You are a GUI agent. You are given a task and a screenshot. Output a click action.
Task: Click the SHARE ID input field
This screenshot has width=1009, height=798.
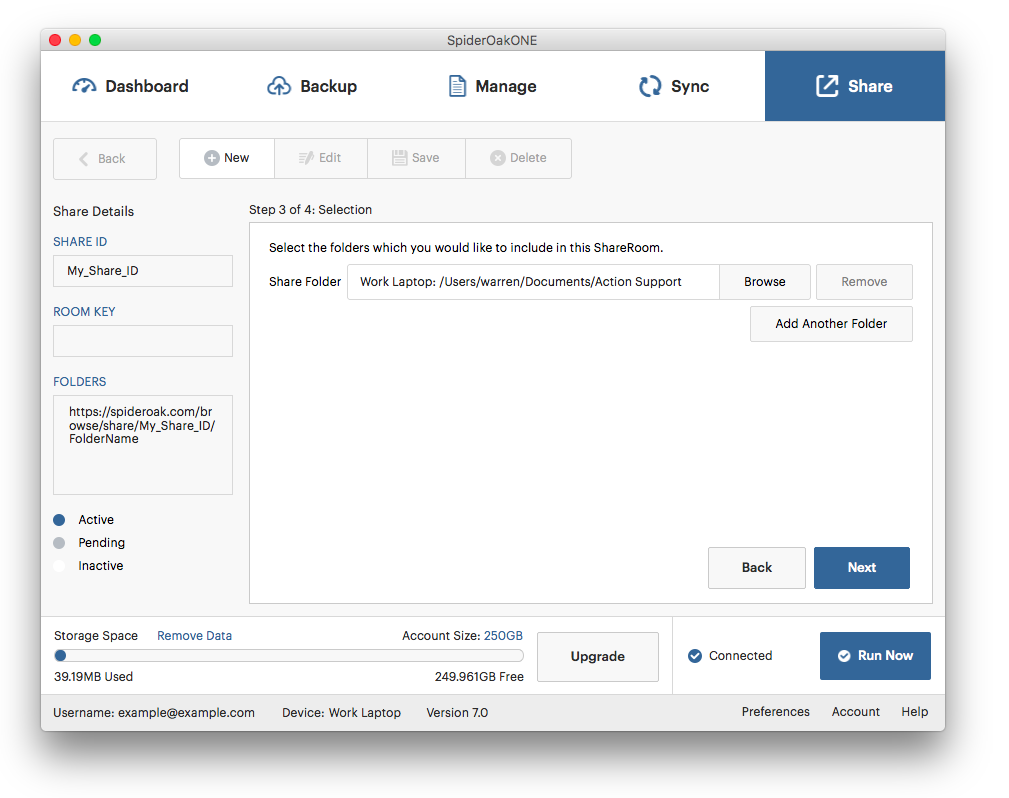coord(143,271)
